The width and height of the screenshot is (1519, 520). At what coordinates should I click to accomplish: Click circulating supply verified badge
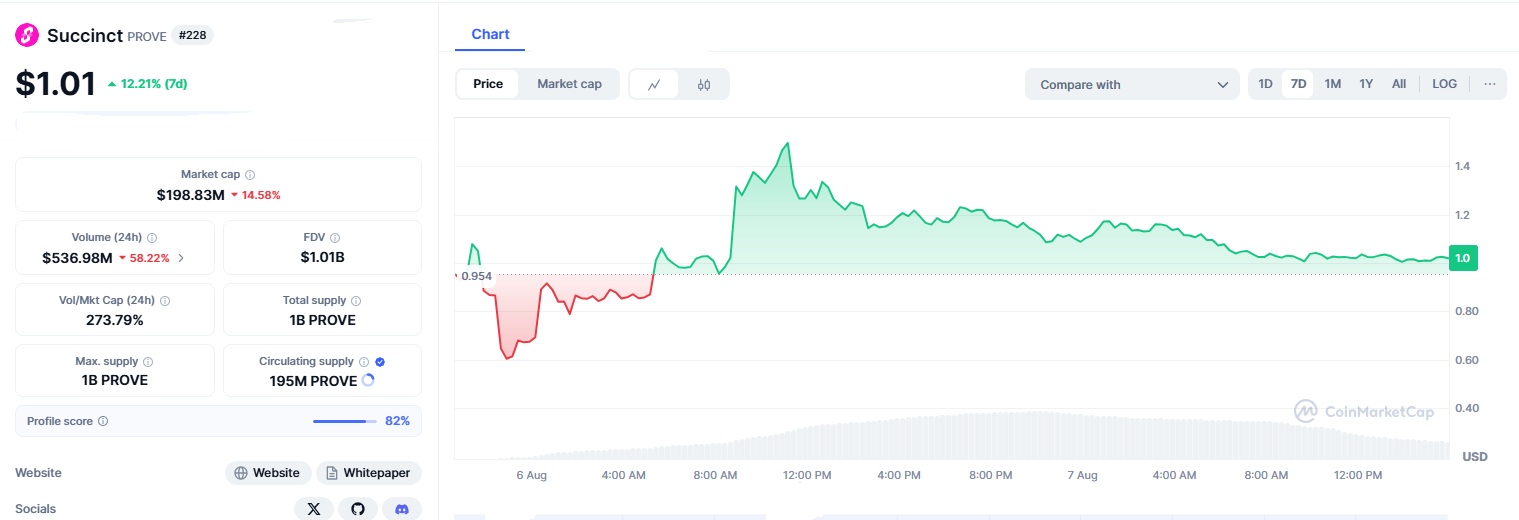tap(380, 362)
